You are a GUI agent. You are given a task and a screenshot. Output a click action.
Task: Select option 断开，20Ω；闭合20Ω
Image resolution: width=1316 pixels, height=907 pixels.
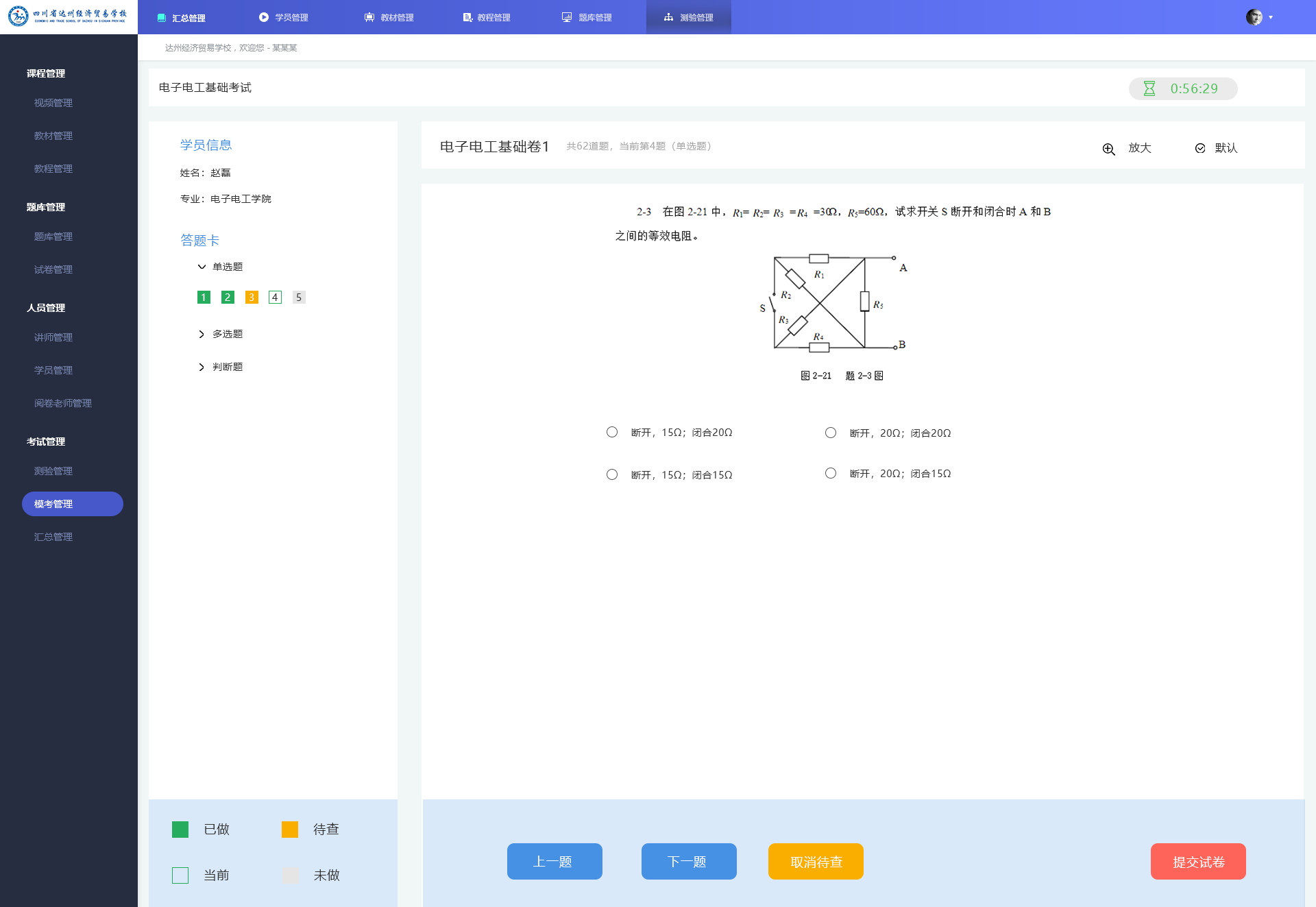(x=831, y=433)
